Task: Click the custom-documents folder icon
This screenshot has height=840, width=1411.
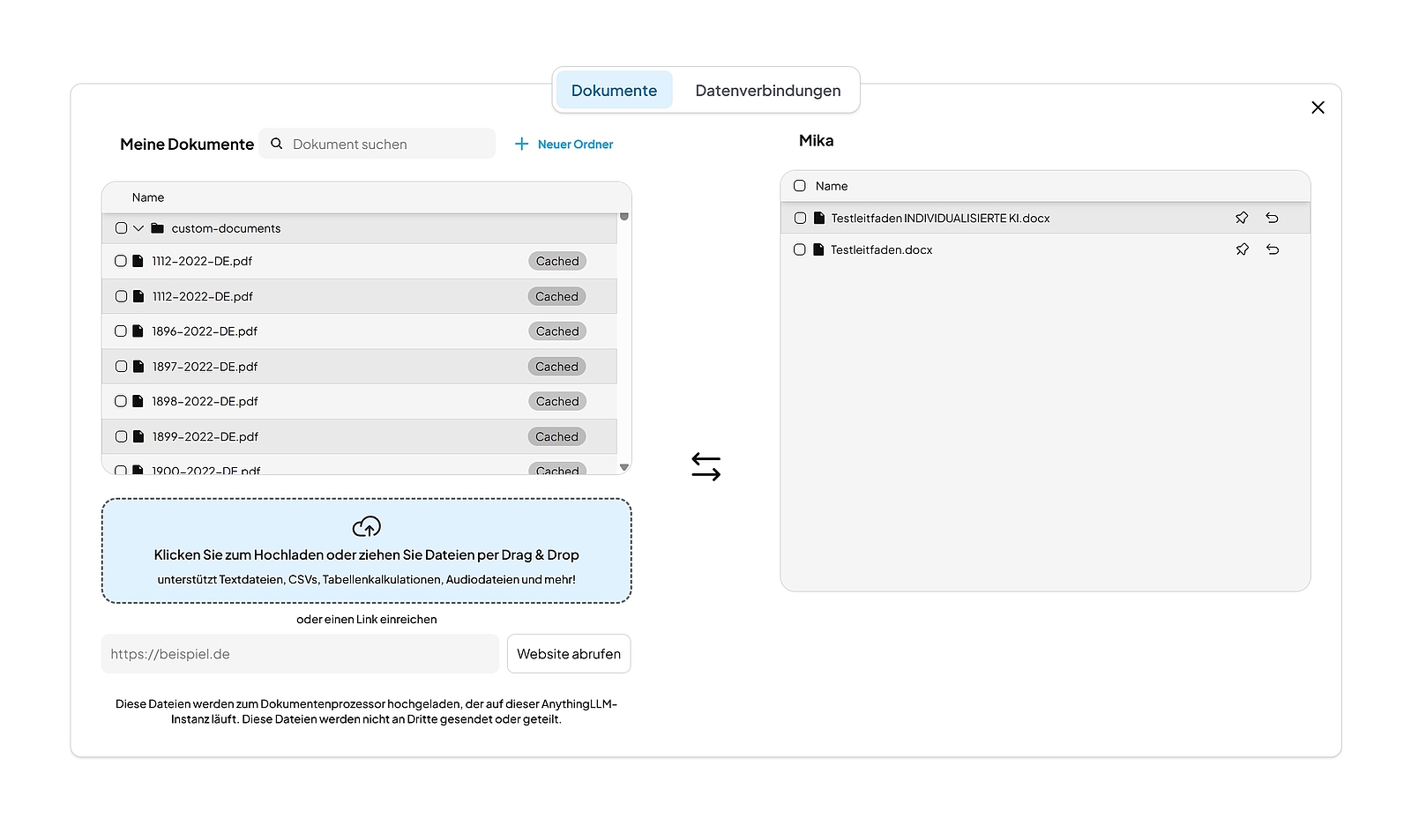Action: 158,228
